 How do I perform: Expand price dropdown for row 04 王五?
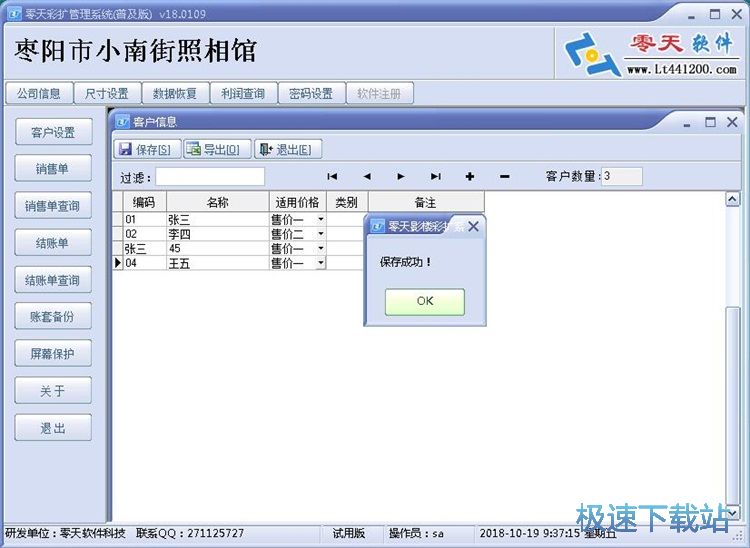click(321, 263)
